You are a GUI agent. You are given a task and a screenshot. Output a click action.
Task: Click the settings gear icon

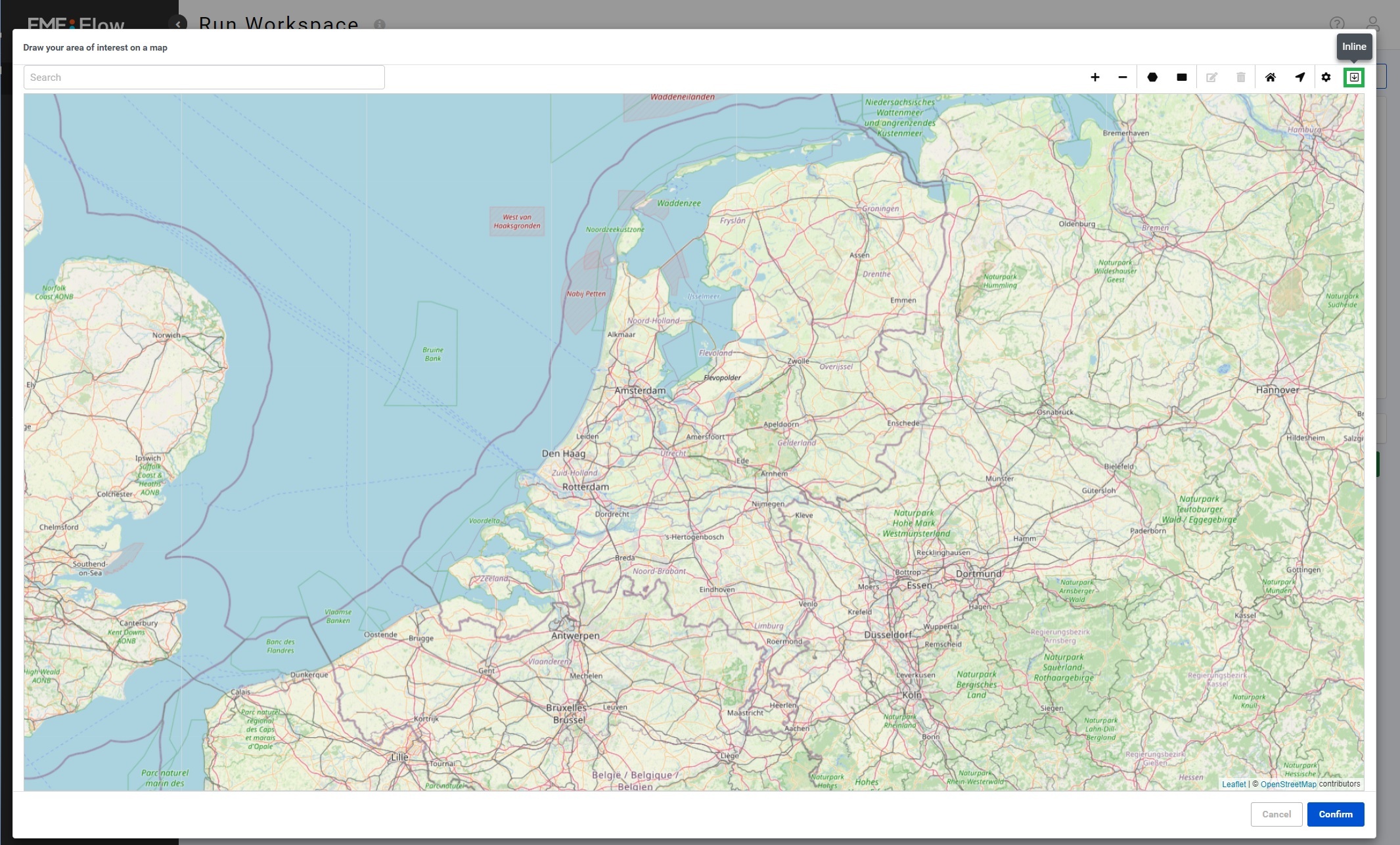tap(1326, 78)
